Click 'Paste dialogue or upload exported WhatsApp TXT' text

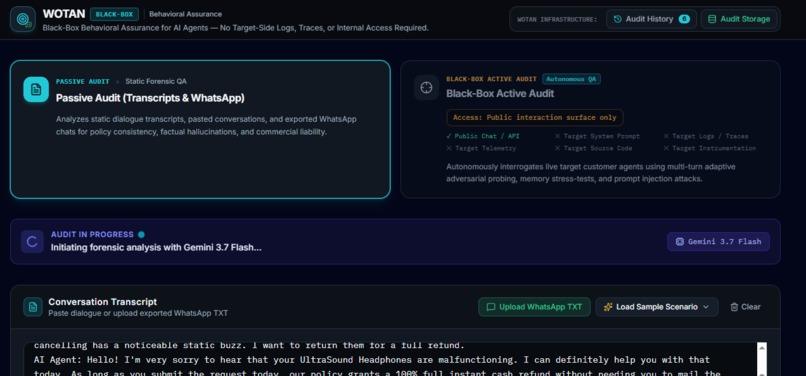(x=138, y=313)
